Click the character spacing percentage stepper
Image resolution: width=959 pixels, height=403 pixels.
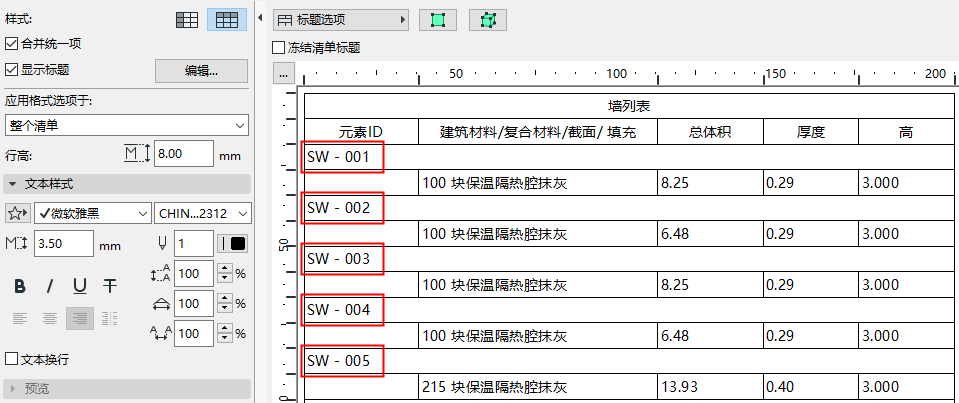[225, 333]
